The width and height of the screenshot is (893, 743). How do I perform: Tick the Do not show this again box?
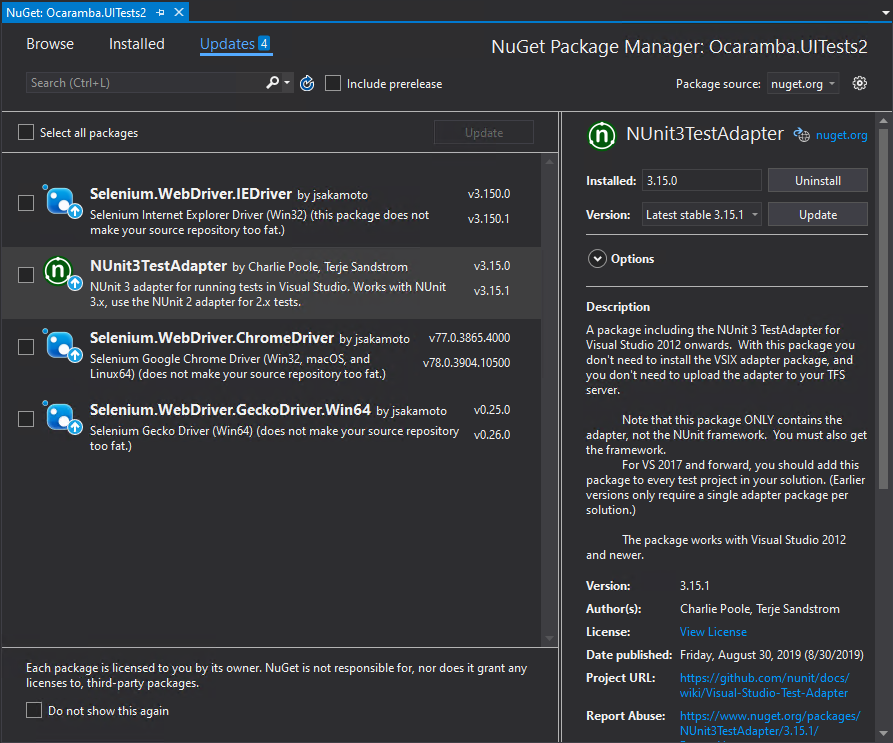point(34,711)
